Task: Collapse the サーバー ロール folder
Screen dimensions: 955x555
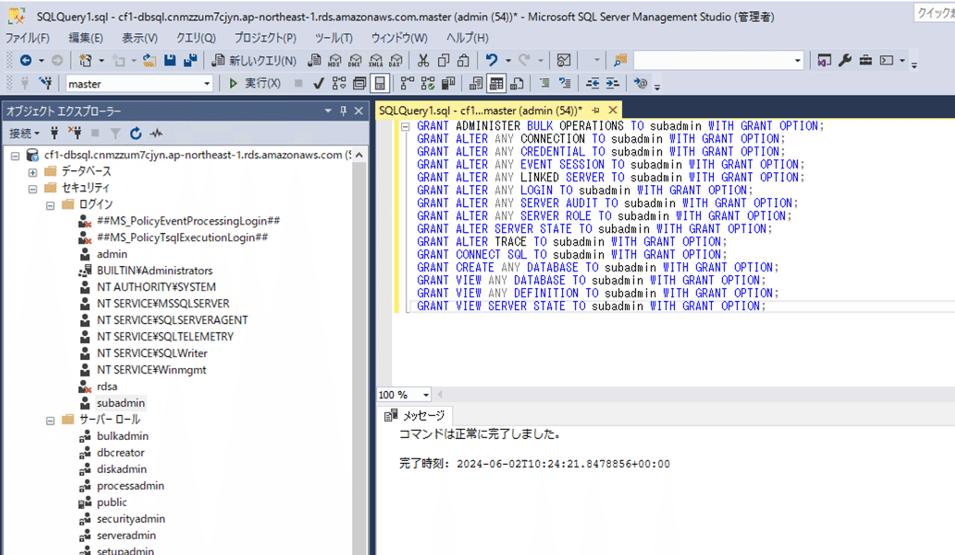Action: coord(51,421)
